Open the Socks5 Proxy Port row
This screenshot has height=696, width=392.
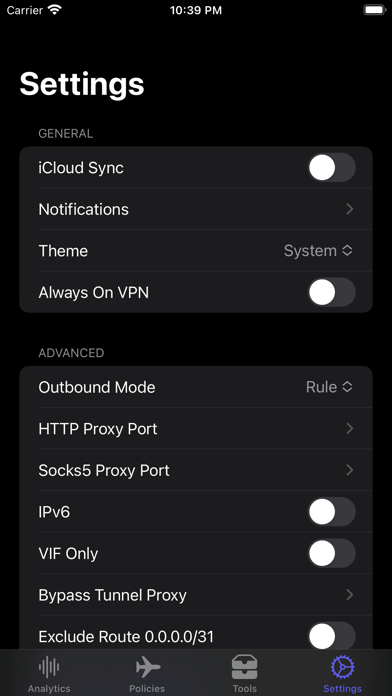click(x=196, y=470)
